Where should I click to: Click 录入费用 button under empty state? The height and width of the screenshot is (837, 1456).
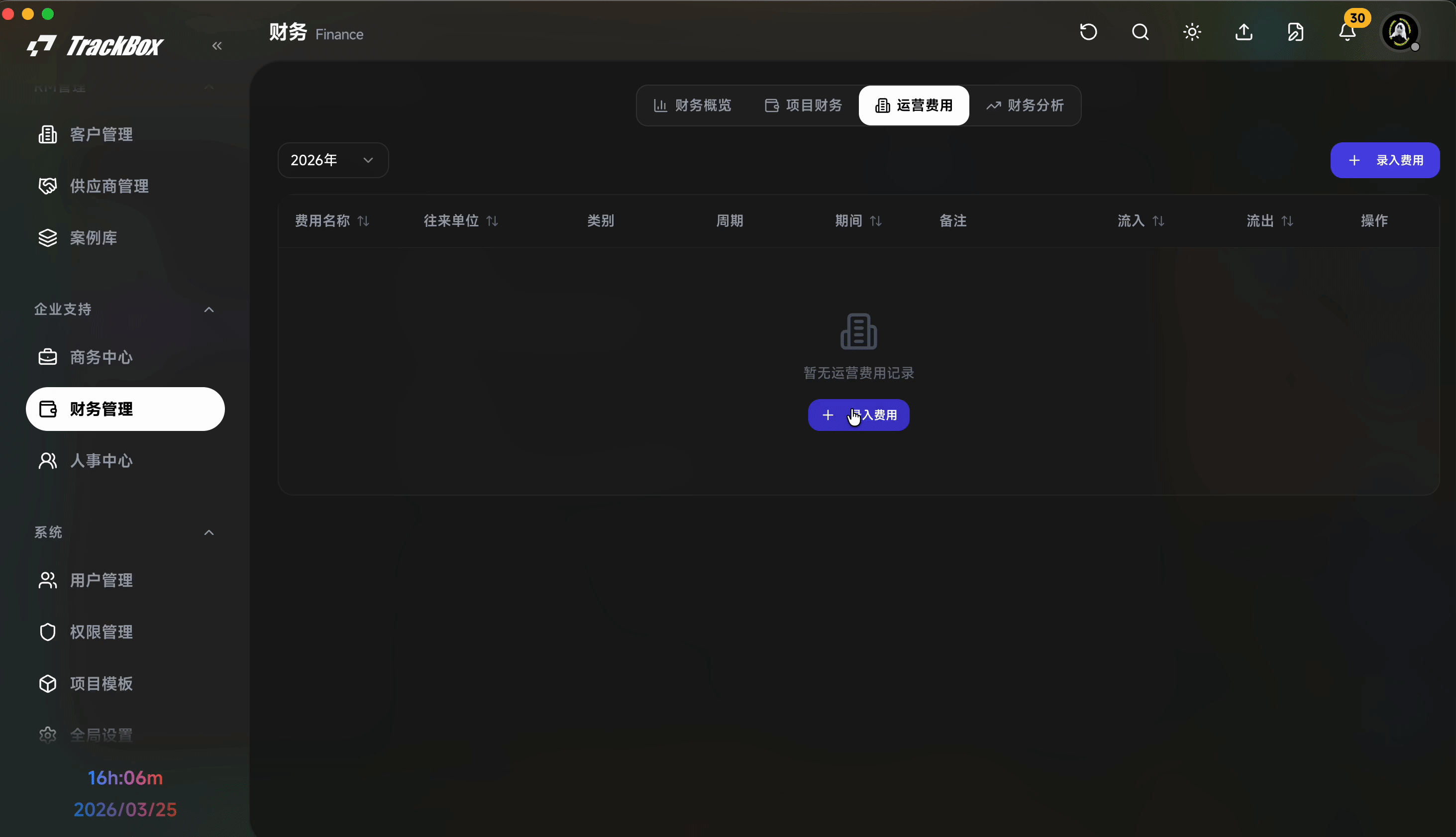pos(859,415)
